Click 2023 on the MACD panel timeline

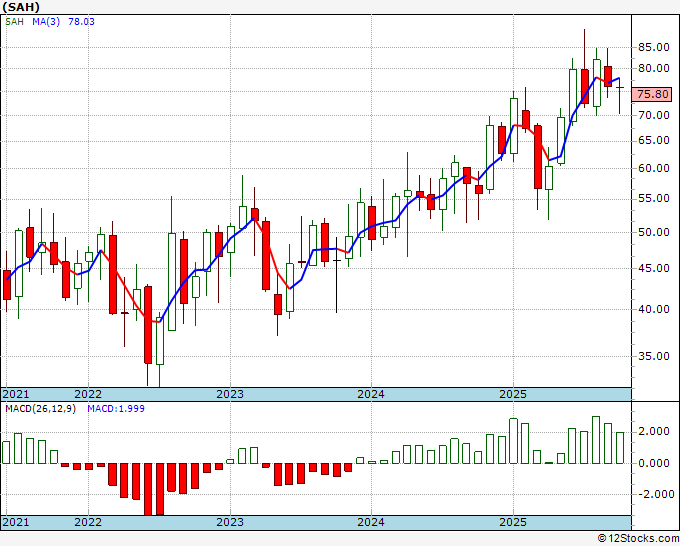tap(230, 522)
